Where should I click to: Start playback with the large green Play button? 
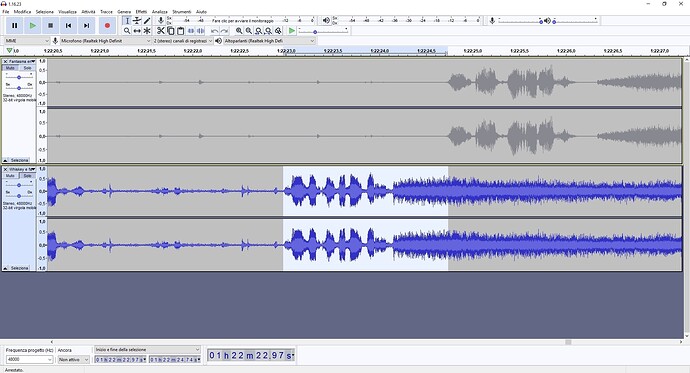tap(33, 26)
